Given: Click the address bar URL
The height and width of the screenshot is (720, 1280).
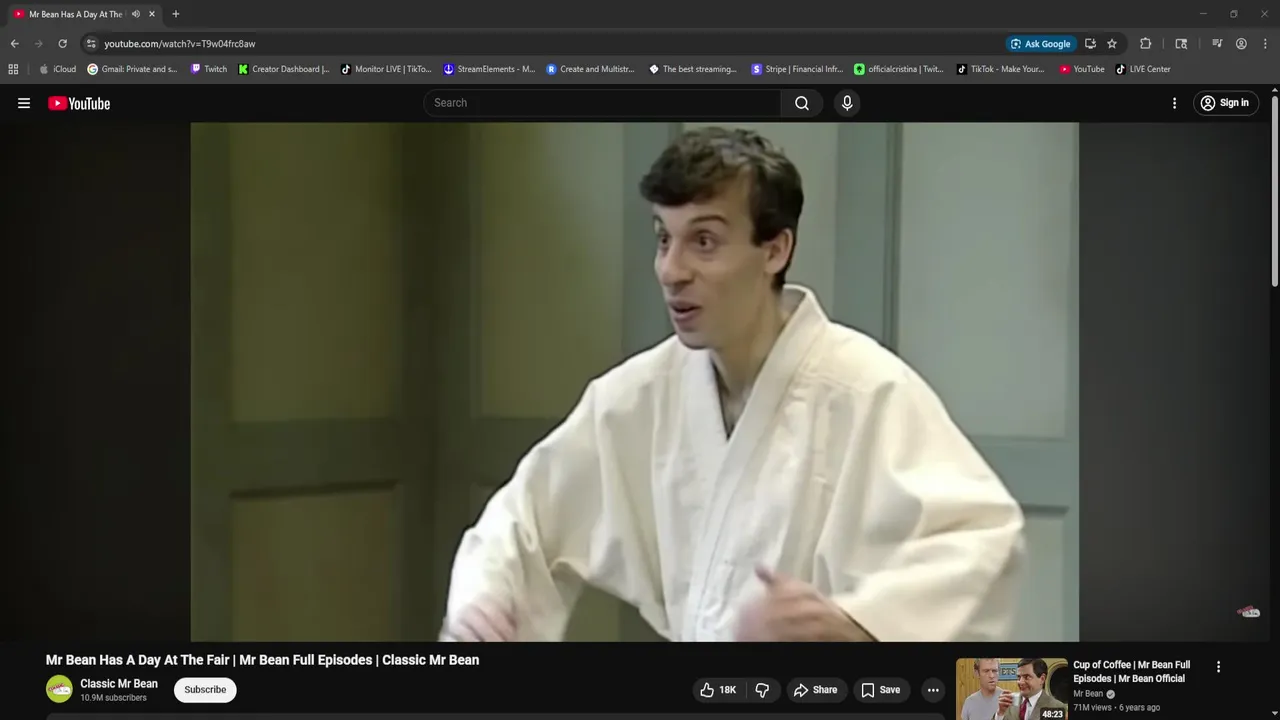Looking at the screenshot, I should click(180, 44).
